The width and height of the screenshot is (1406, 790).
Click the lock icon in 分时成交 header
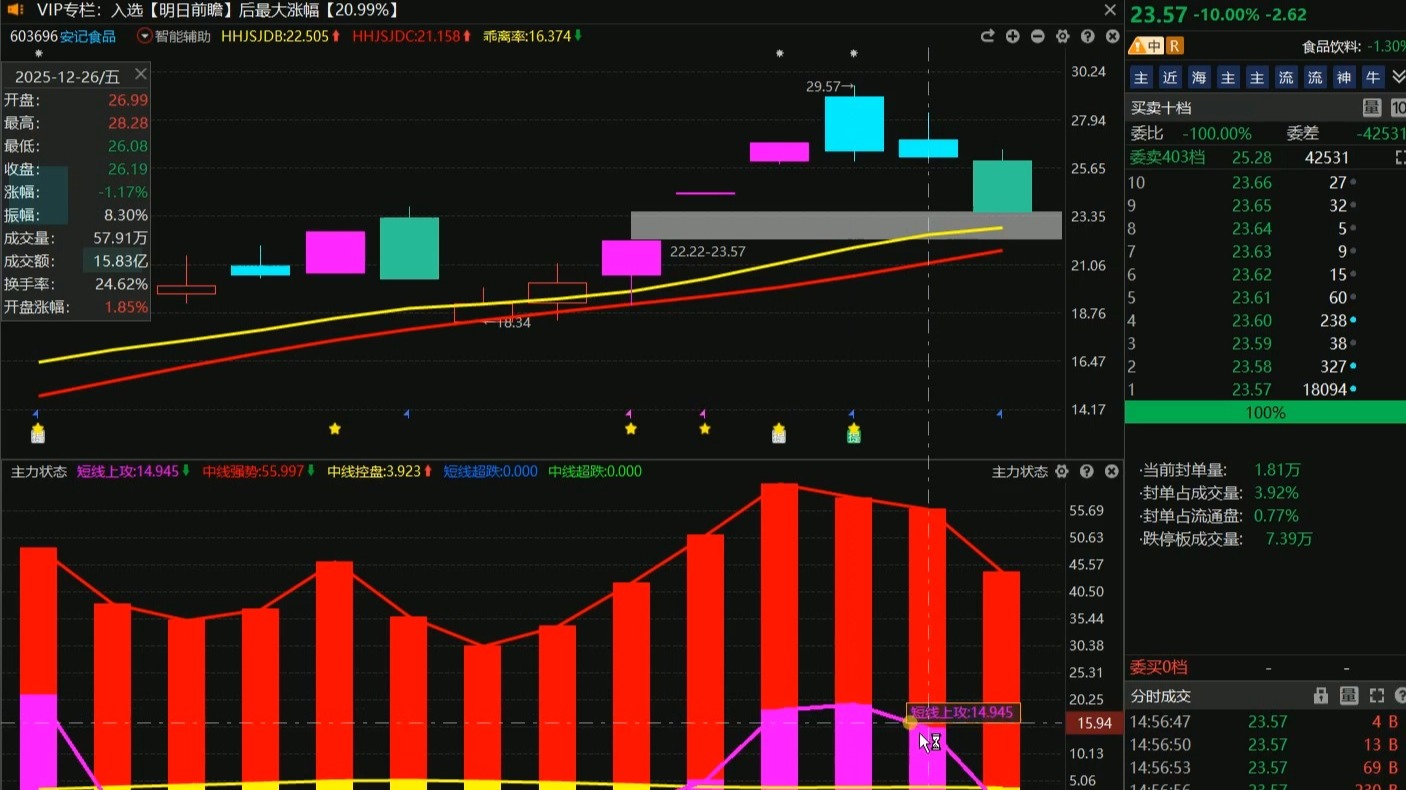[1321, 696]
